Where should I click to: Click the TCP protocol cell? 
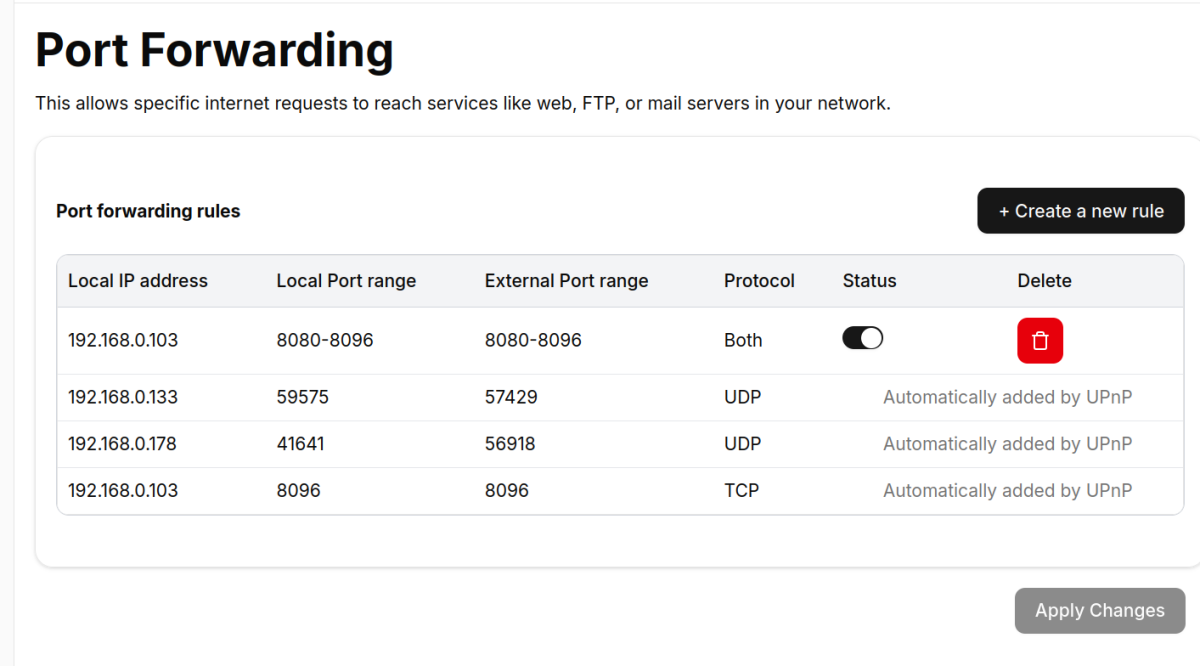point(742,491)
